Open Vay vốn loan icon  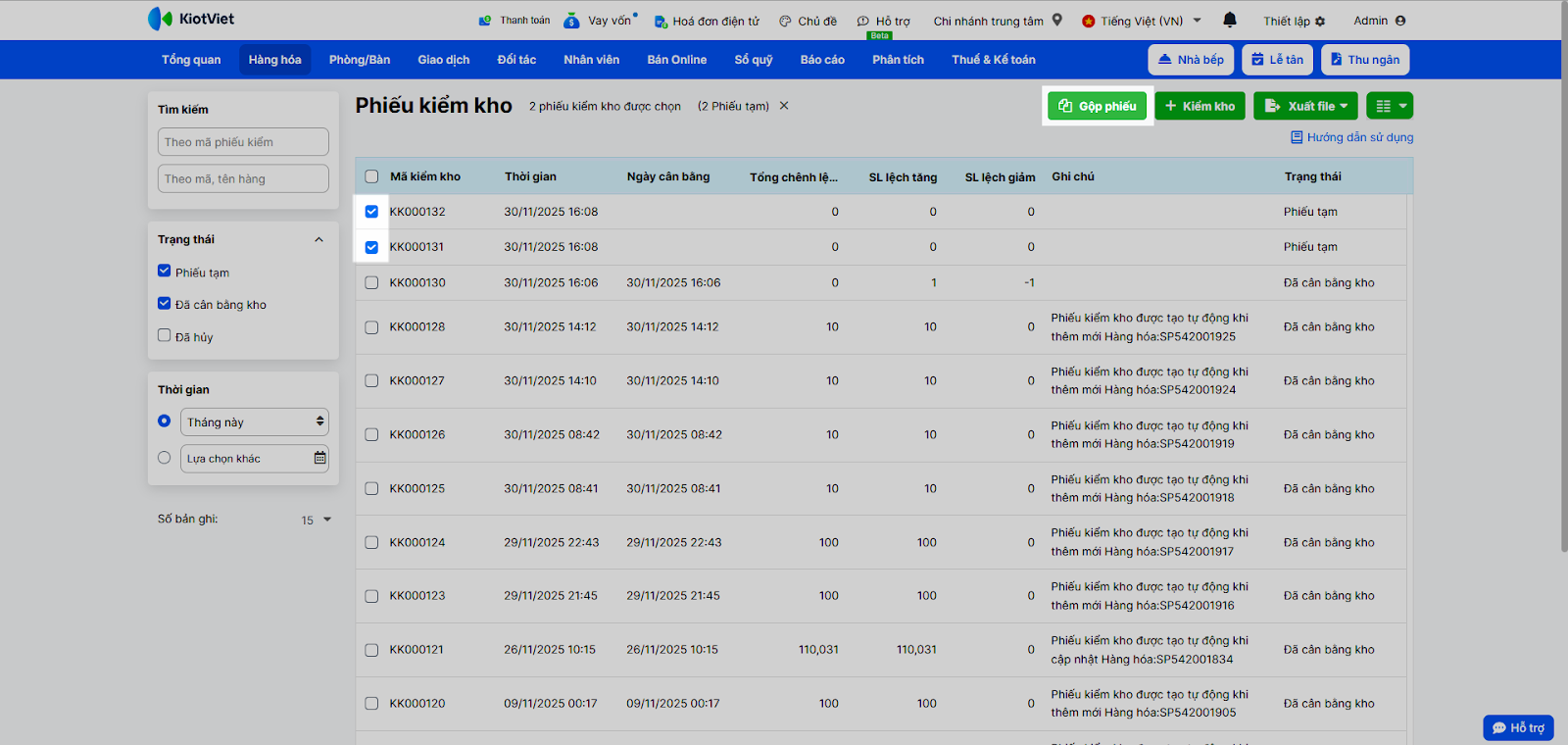[572, 21]
